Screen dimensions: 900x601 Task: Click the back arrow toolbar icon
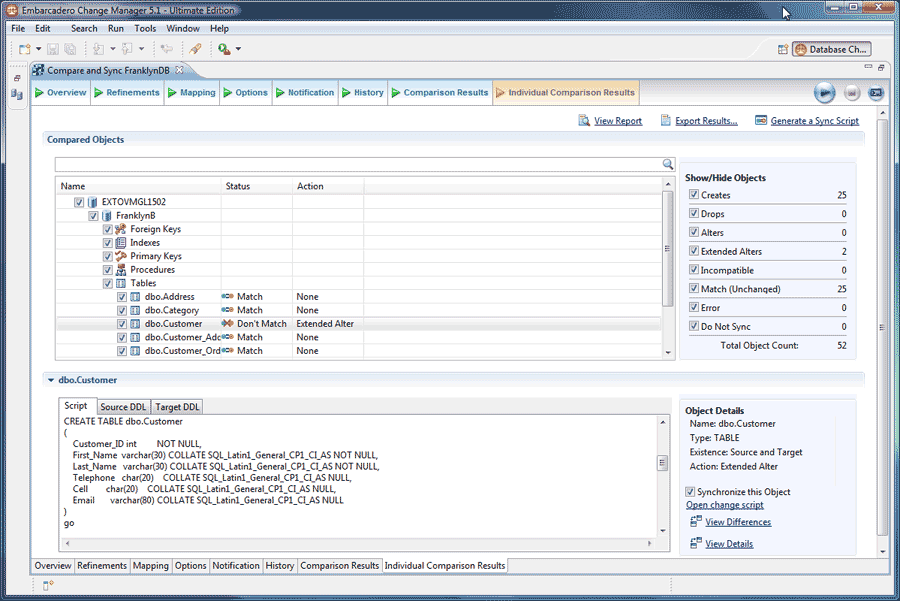167,49
